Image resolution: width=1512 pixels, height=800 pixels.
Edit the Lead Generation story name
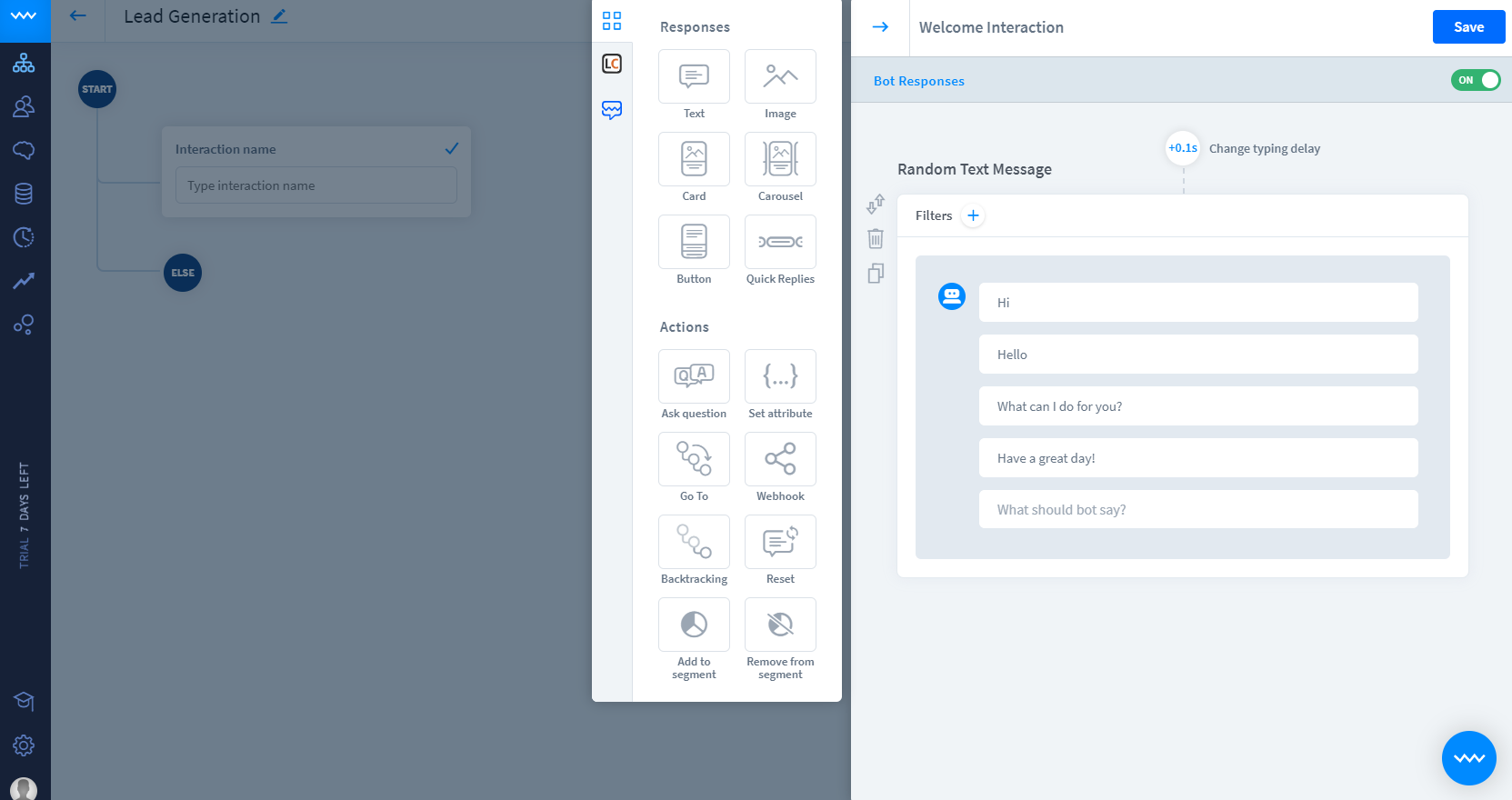[x=280, y=16]
